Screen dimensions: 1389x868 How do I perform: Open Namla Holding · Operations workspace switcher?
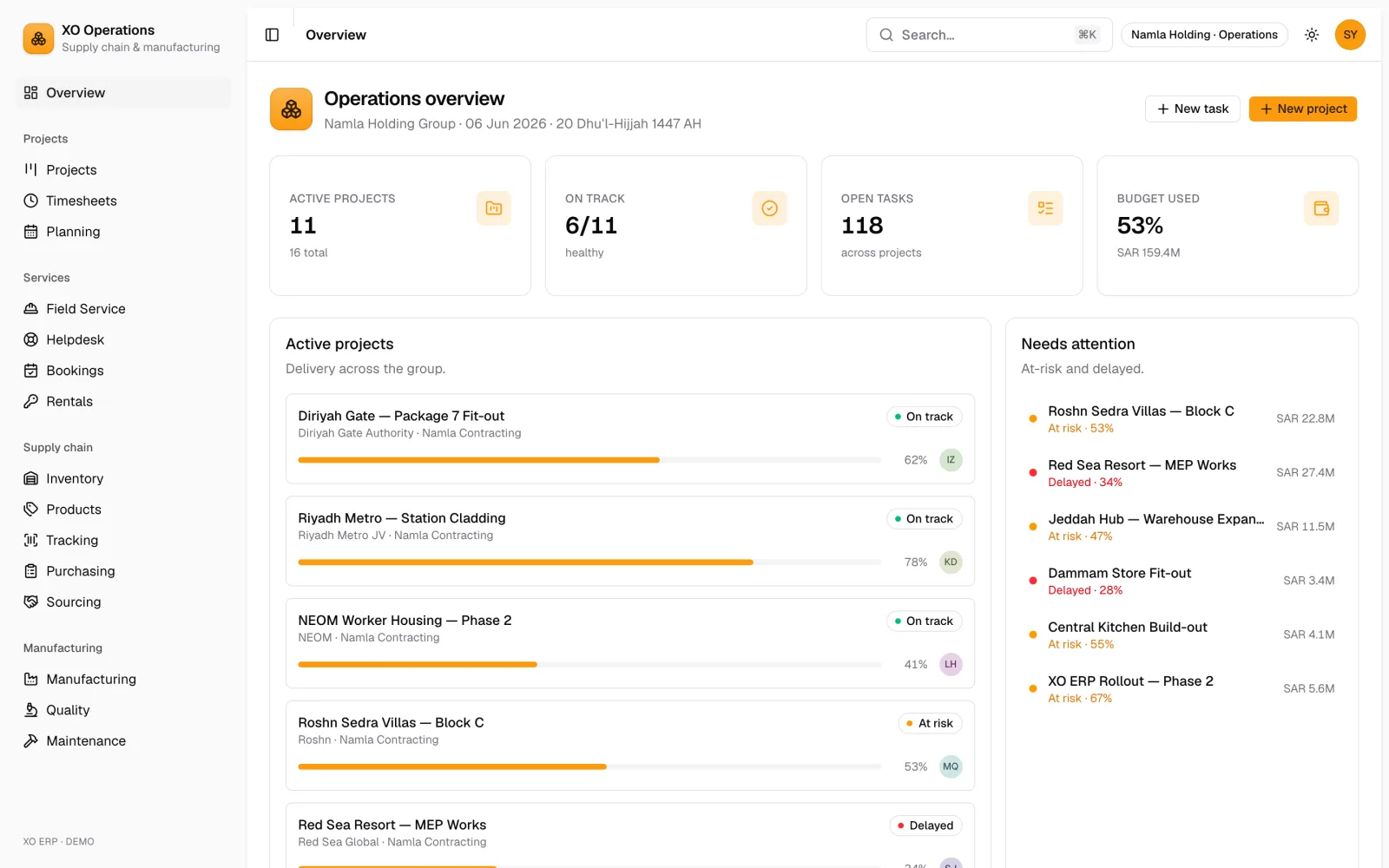[x=1204, y=35]
